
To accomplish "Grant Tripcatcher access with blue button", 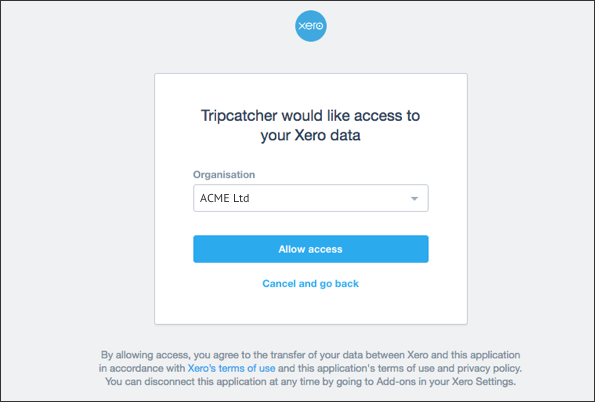I will 311,249.
